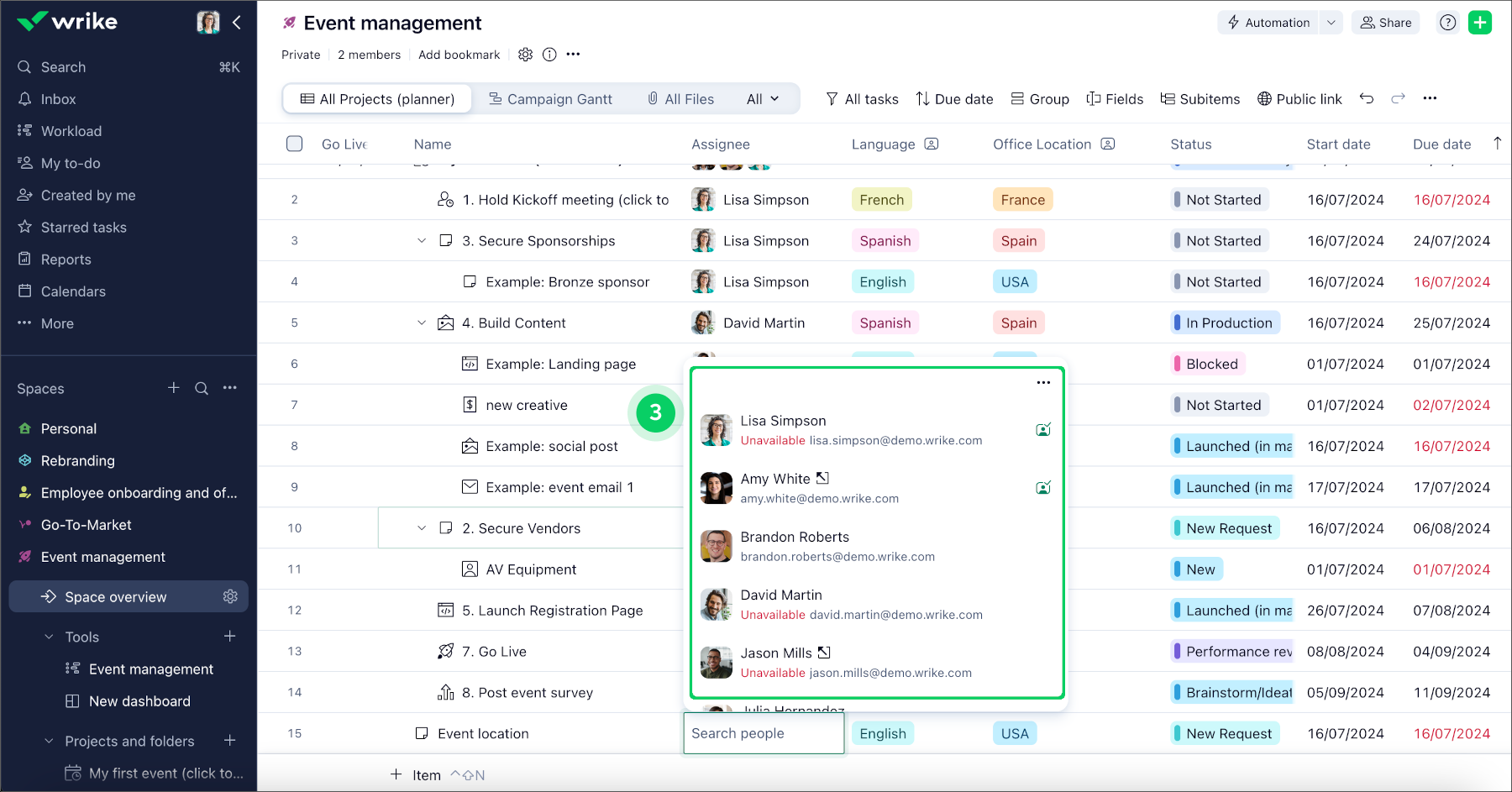
Task: Click Add bookmark
Action: pyautogui.click(x=459, y=54)
